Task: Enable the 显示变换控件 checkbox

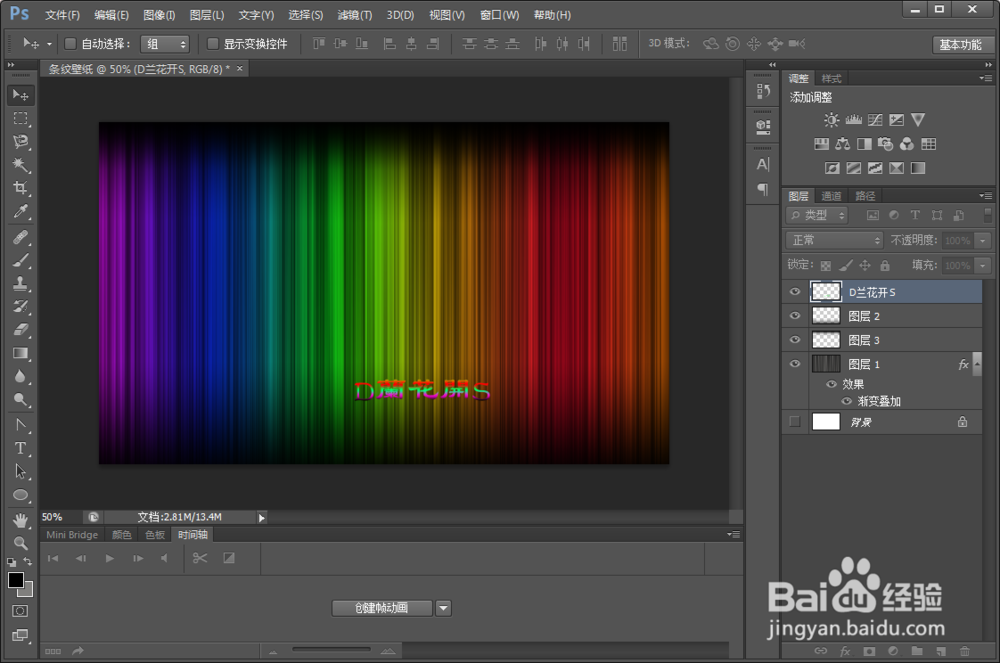Action: coord(213,43)
